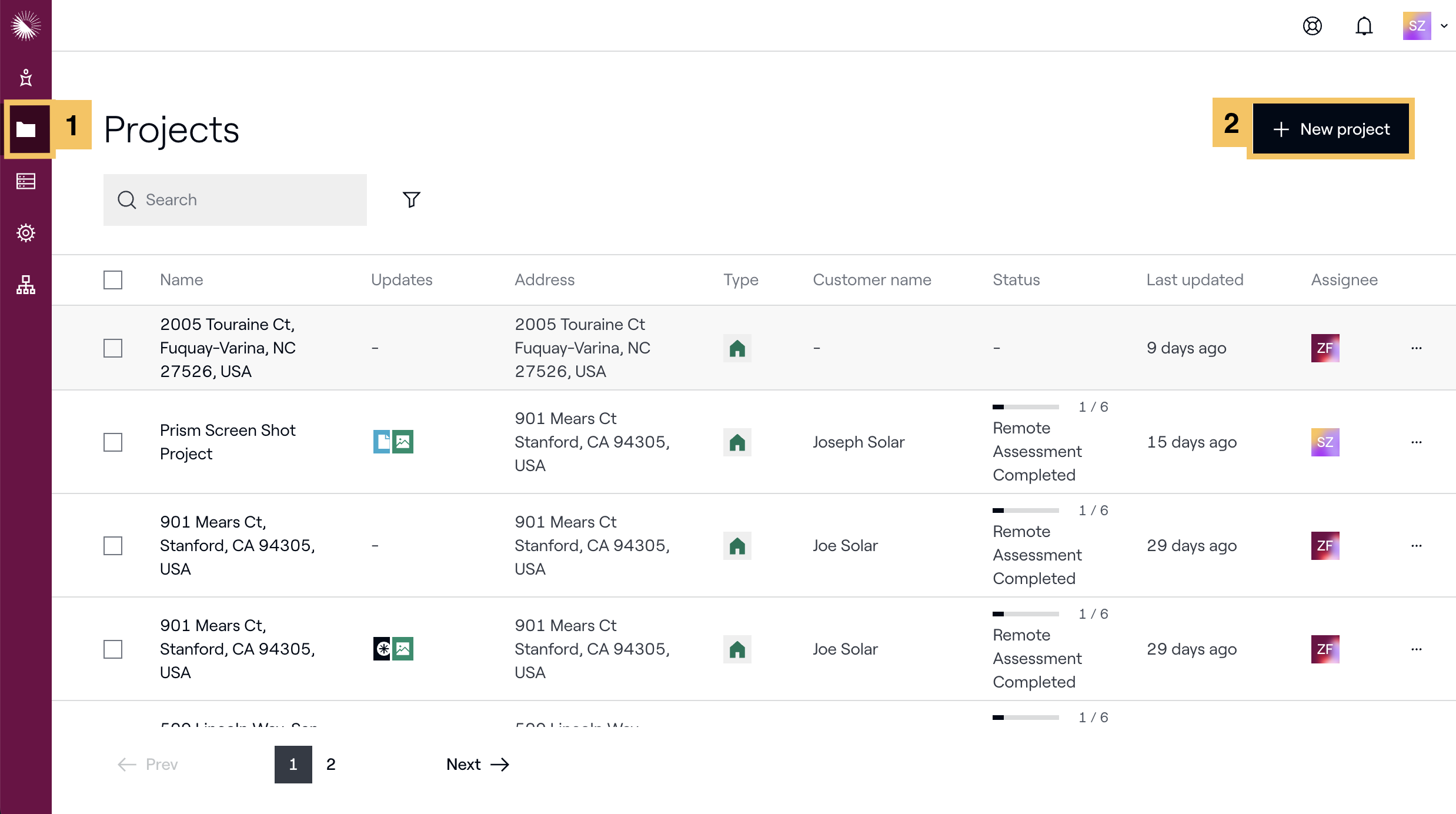
Task: Open the organization hierarchy icon in sidebar
Action: click(26, 285)
